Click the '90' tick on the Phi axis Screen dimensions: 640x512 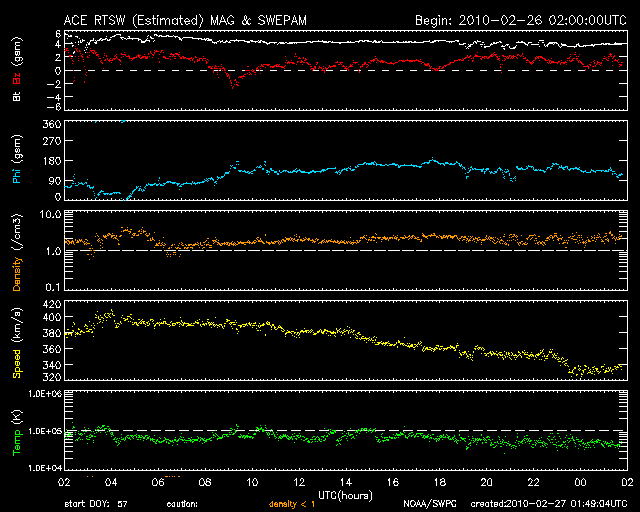coord(55,181)
